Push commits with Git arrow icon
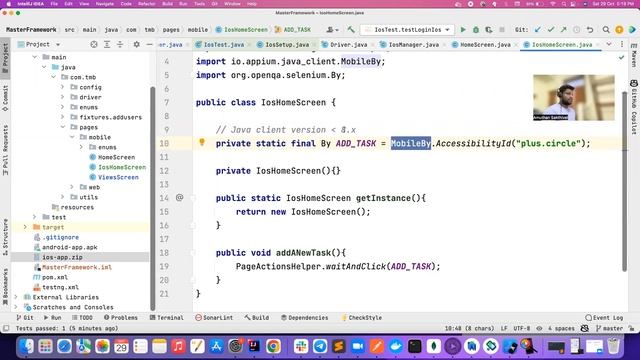 click(x=564, y=30)
